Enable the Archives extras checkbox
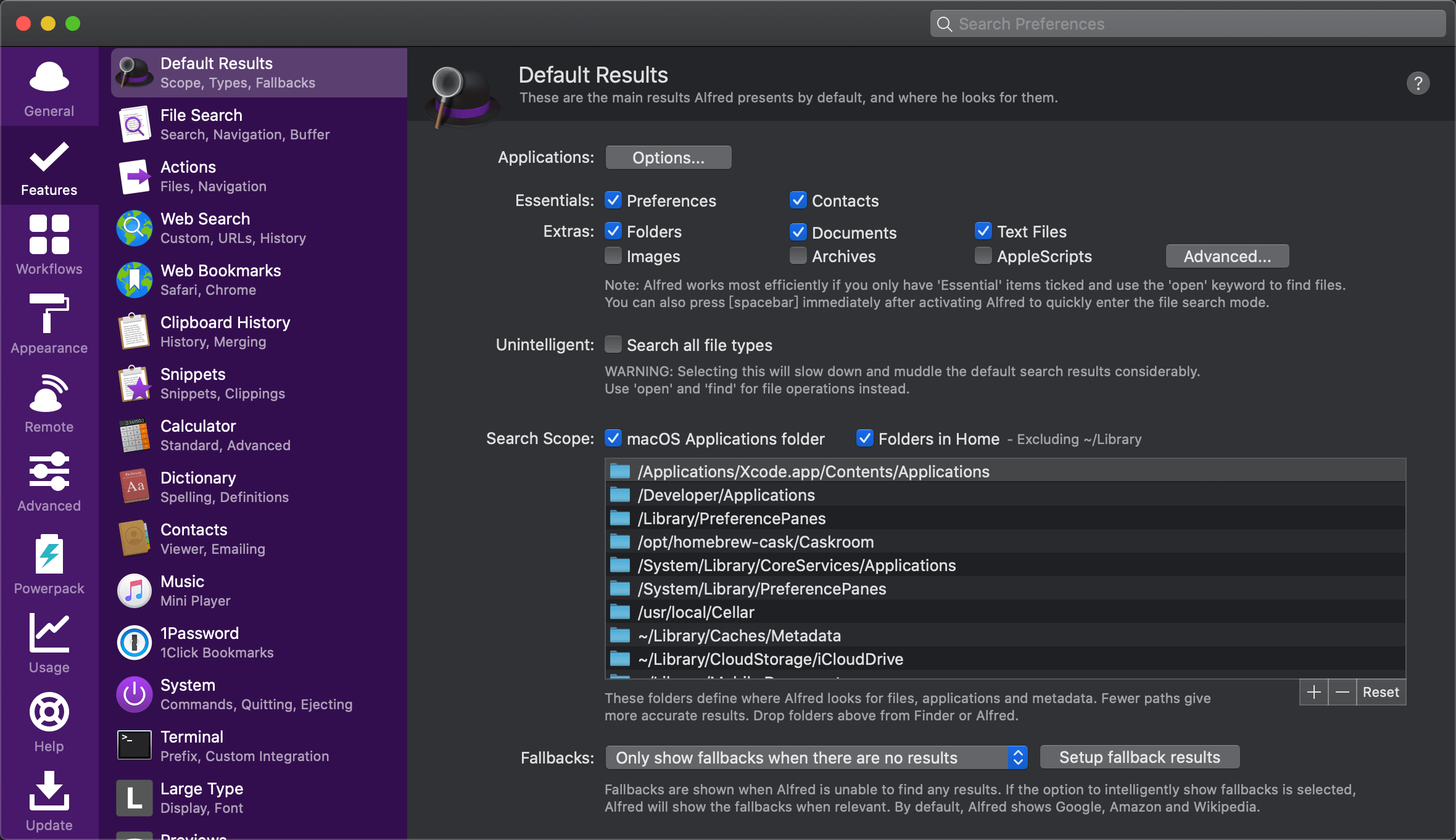Image resolution: width=1456 pixels, height=840 pixels. 798,256
